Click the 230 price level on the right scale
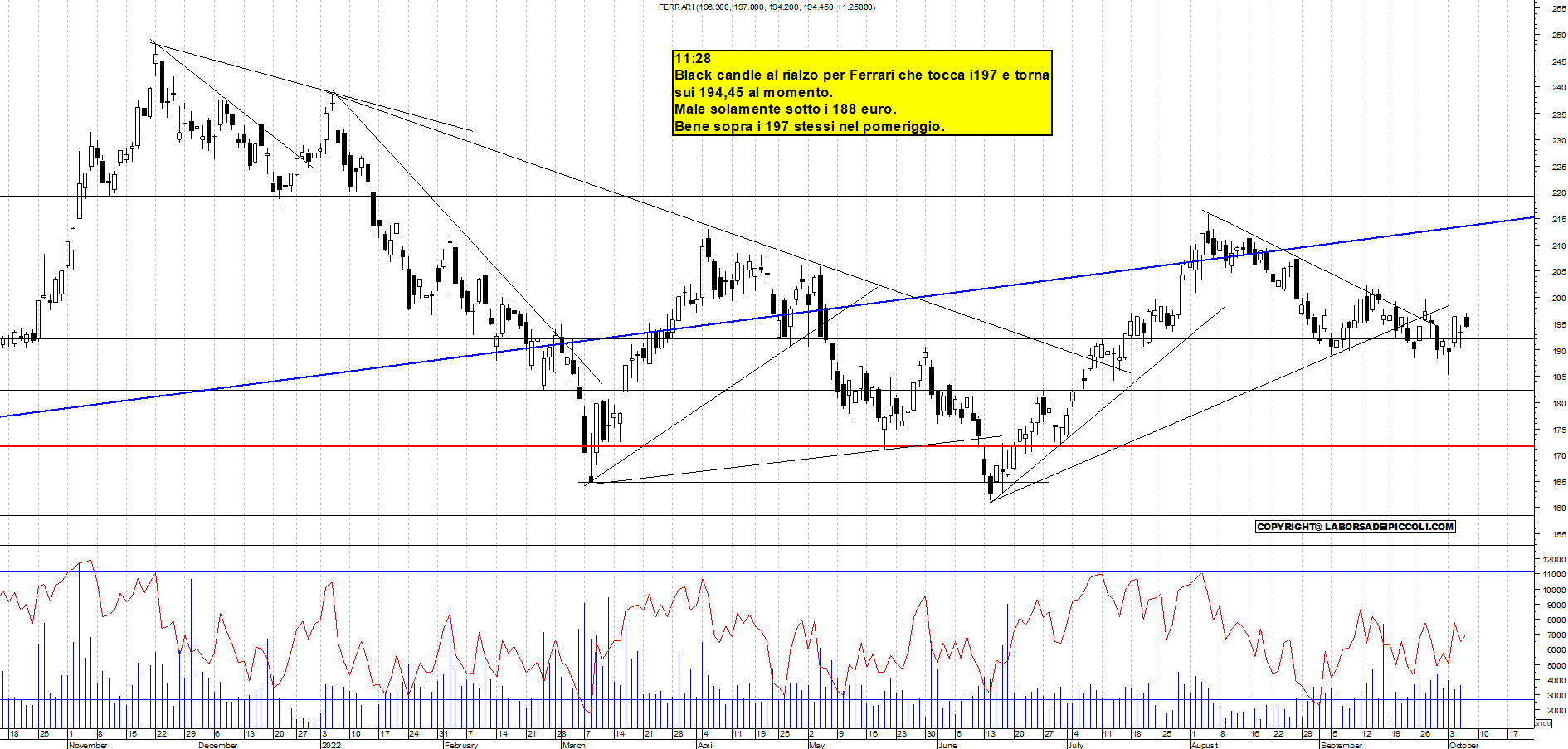The image size is (1568, 749). coord(1559,140)
